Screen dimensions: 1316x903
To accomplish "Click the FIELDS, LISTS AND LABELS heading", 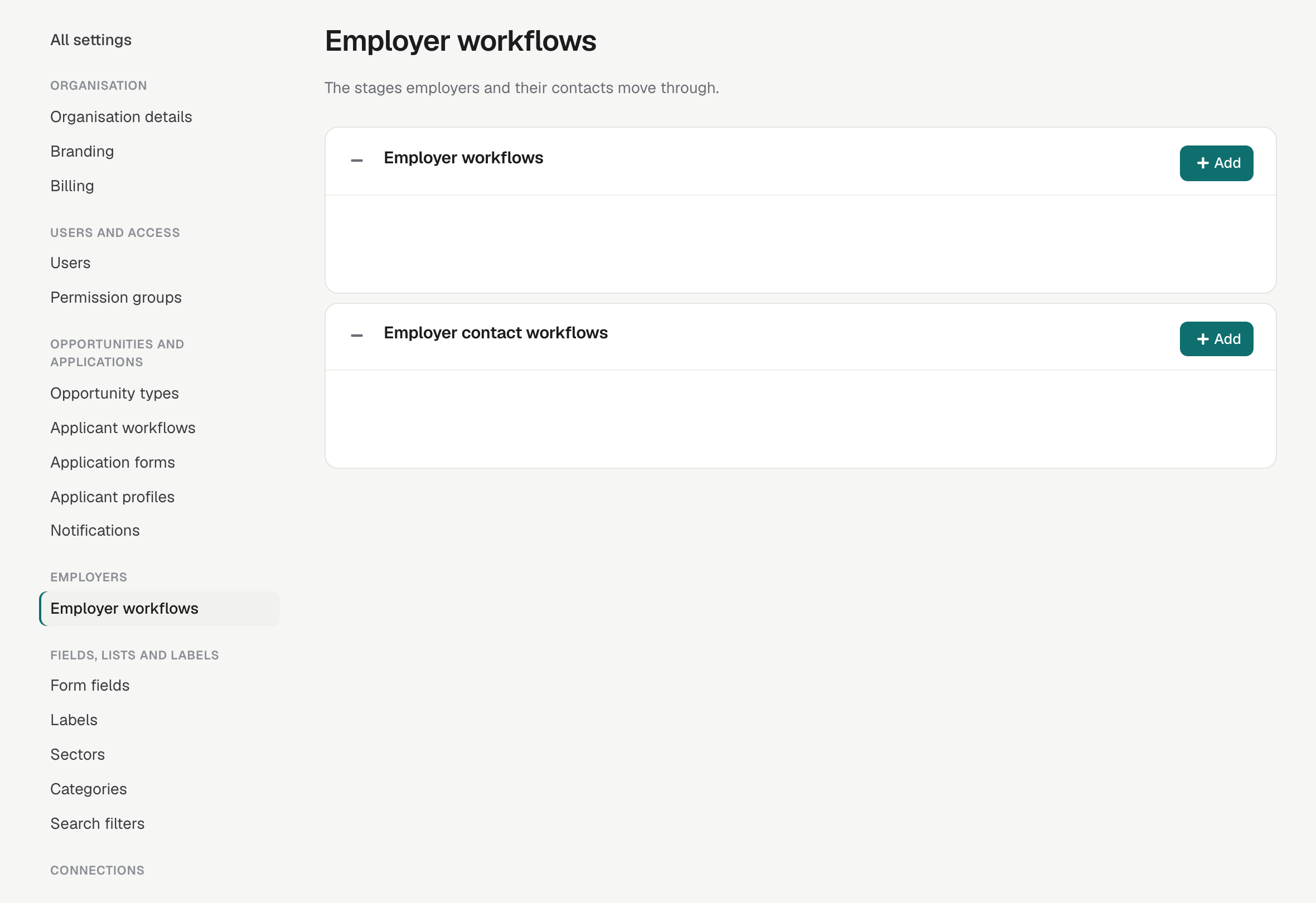I will point(134,655).
